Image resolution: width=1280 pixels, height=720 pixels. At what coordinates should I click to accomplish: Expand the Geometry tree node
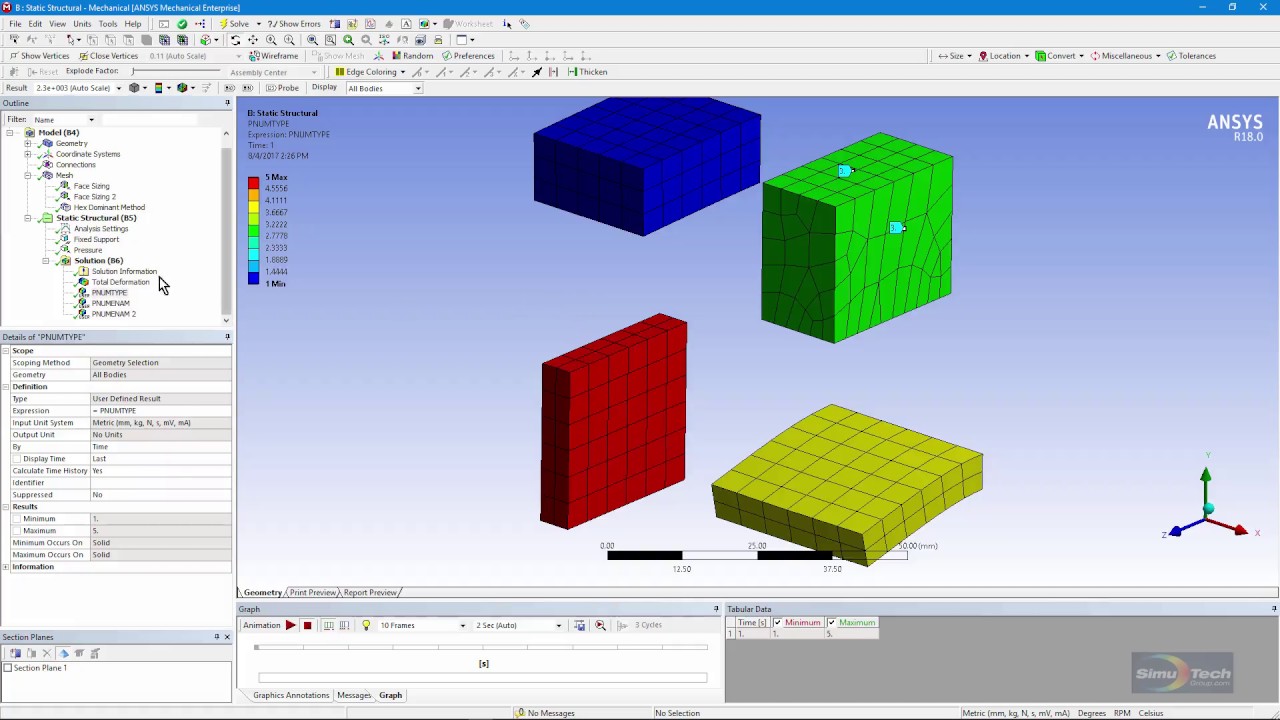pyautogui.click(x=28, y=143)
